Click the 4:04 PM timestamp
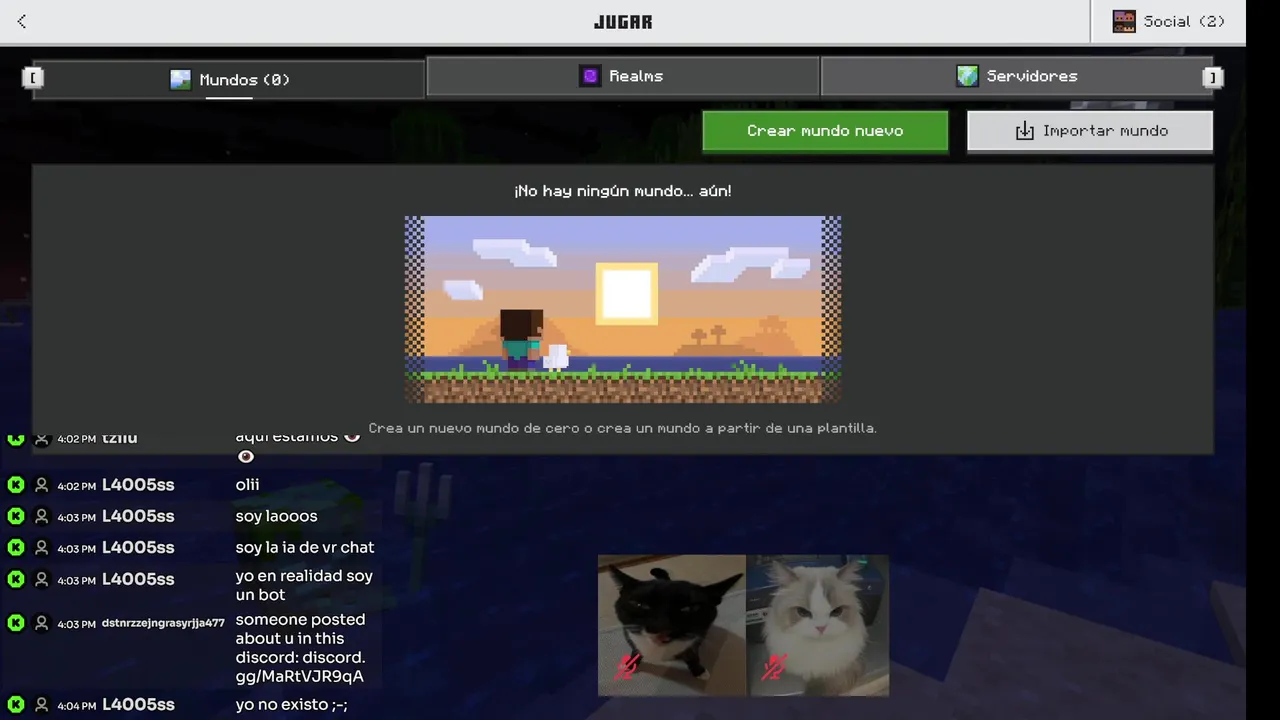Viewport: 1280px width, 720px height. (76, 706)
